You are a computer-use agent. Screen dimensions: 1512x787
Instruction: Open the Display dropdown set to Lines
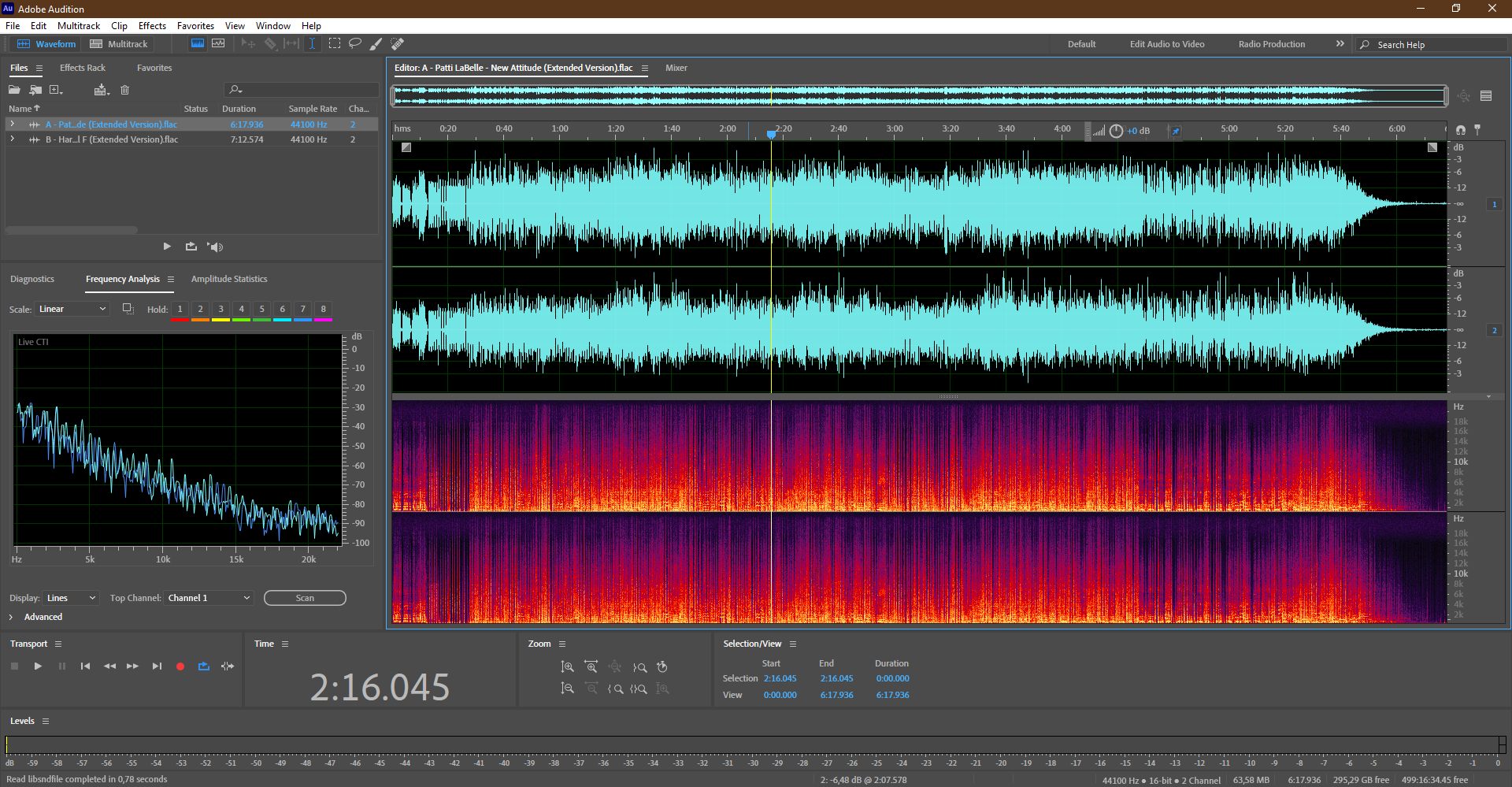pyautogui.click(x=71, y=598)
